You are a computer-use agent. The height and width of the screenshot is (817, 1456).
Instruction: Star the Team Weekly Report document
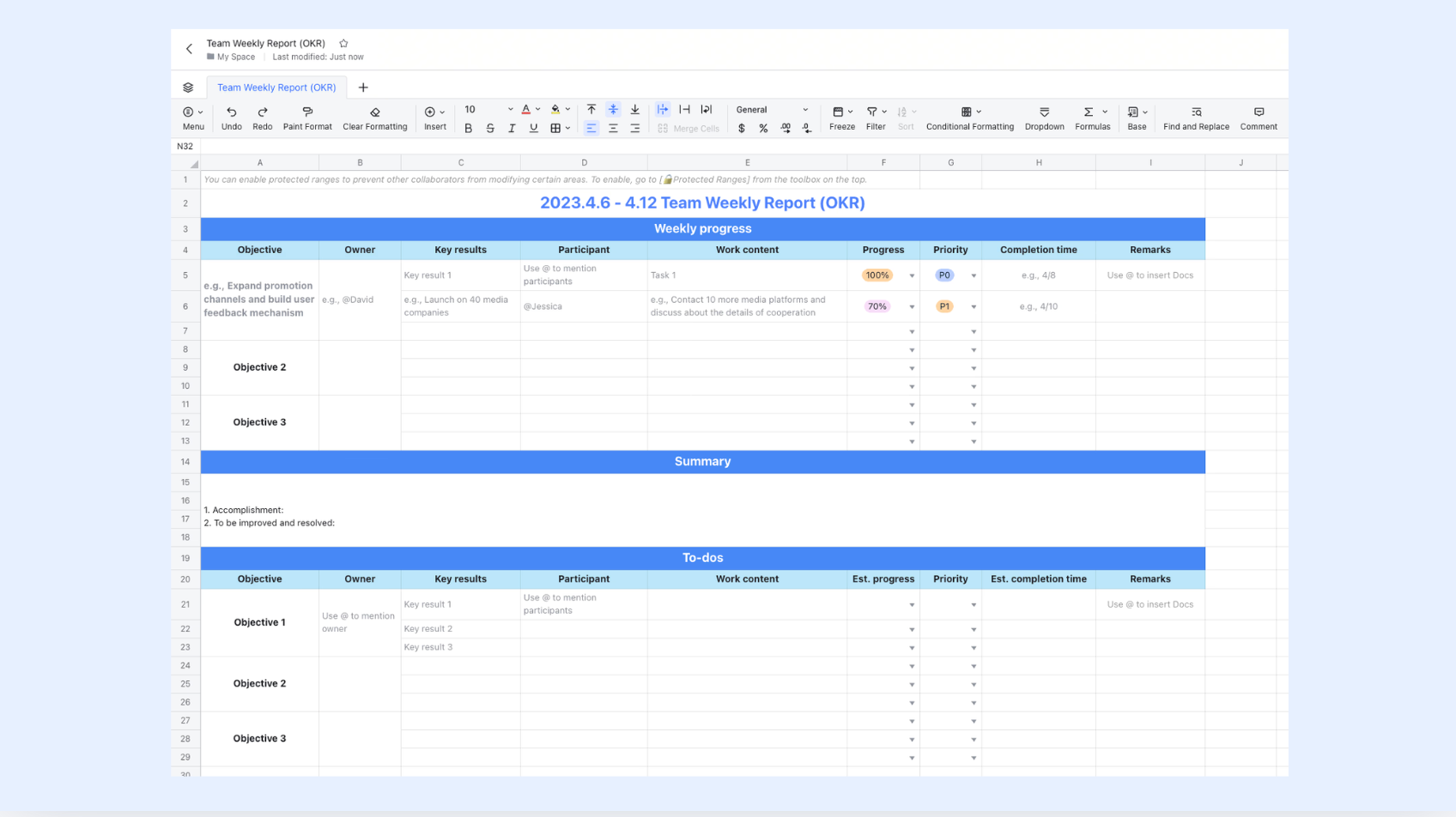pos(343,43)
